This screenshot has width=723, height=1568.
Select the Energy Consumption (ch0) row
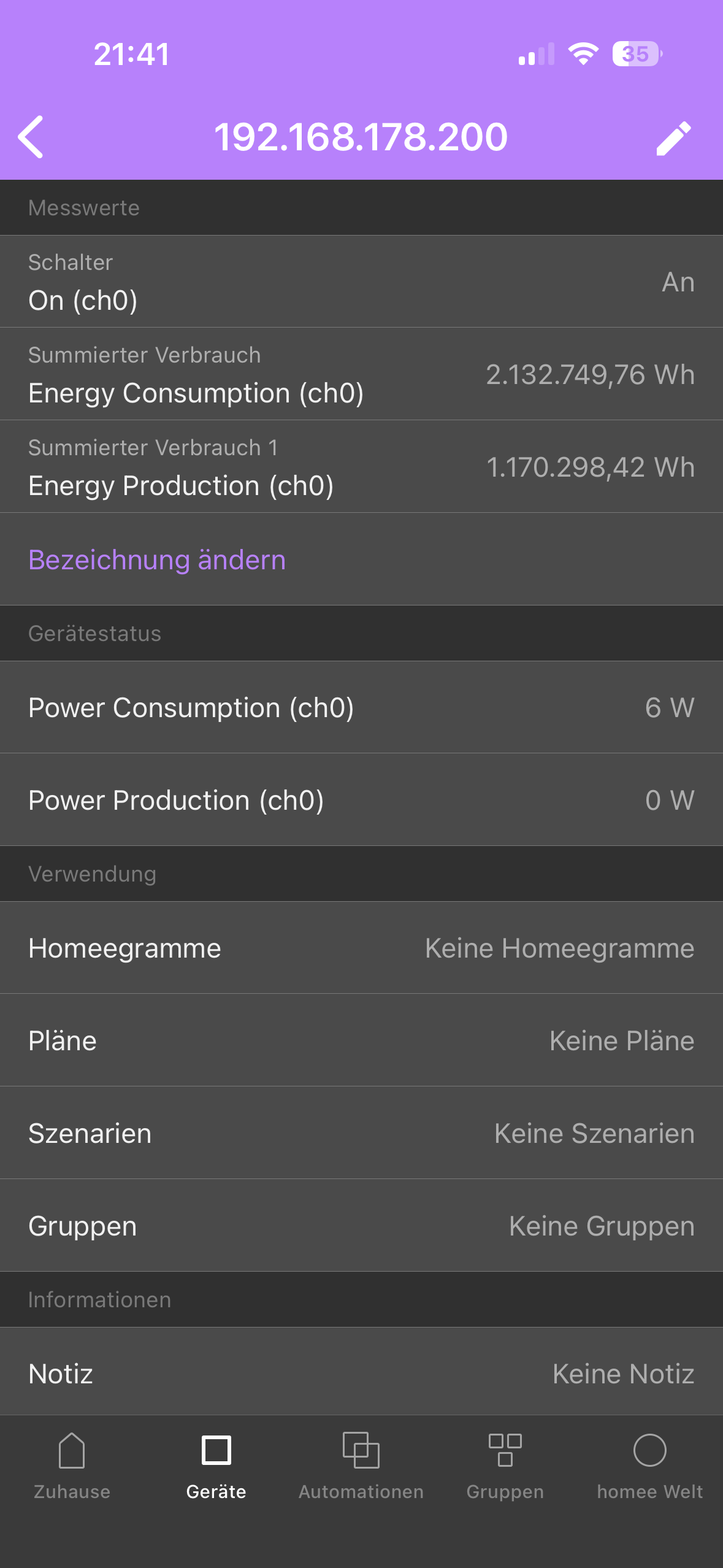point(361,374)
